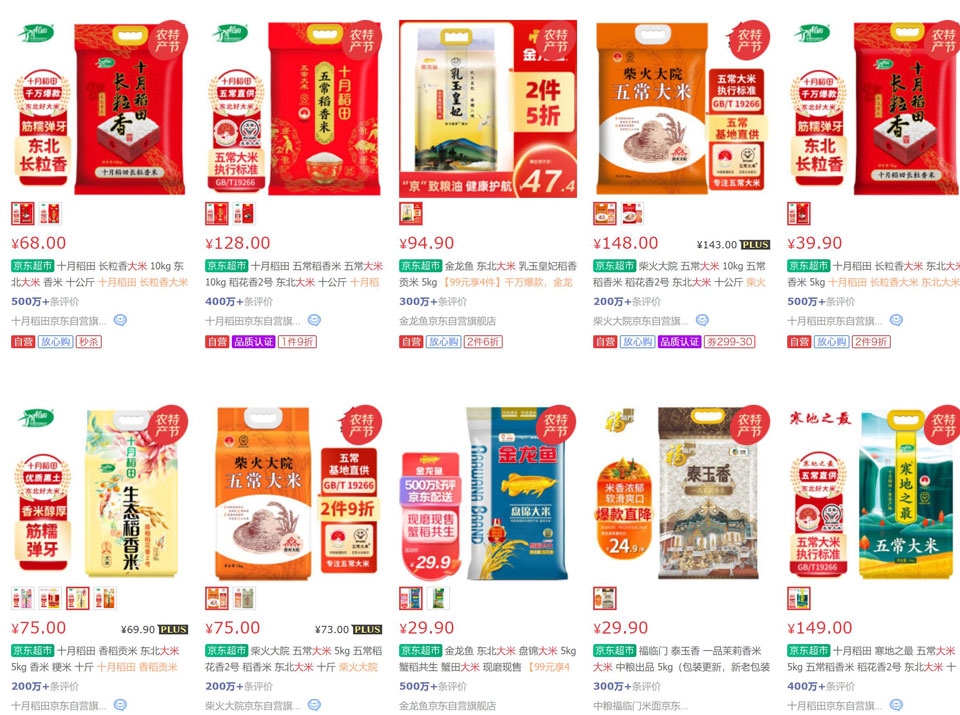Choose third variant thumbnail under 生态稻香米 product
This screenshot has height=715, width=960.
(x=78, y=598)
